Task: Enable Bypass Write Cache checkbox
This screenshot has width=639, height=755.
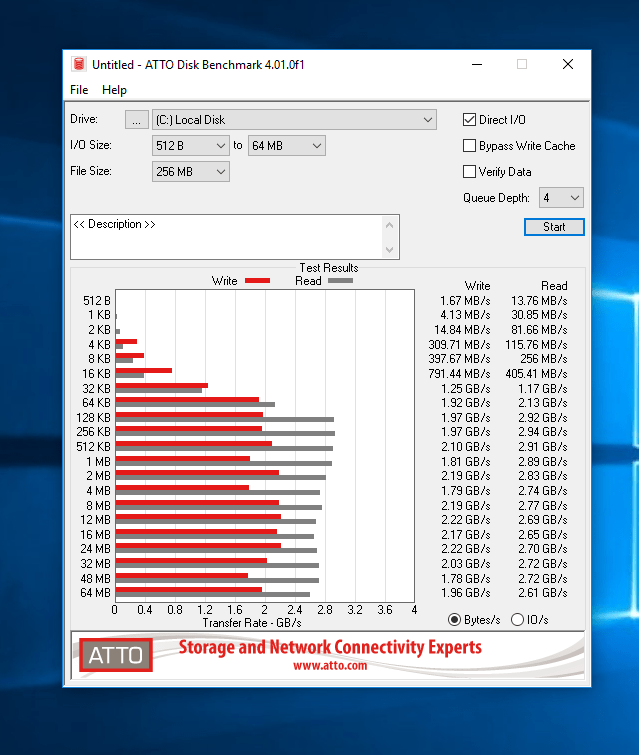Action: (x=470, y=146)
